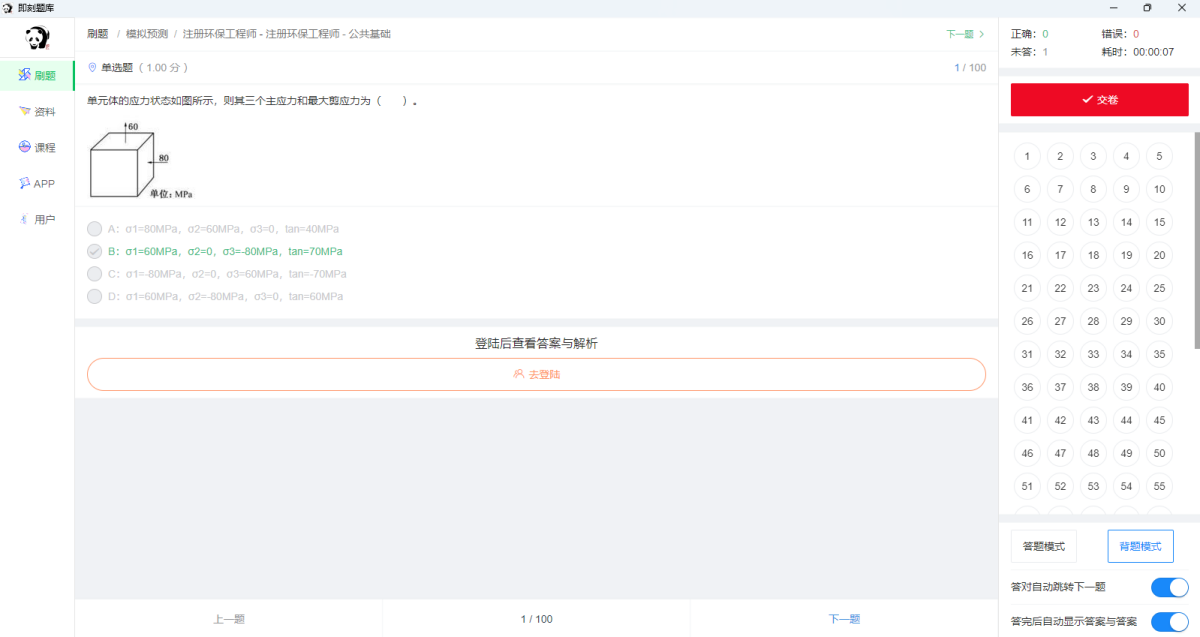Image resolution: width=1200 pixels, height=637 pixels.
Task: Switch to 背题模式 mode
Action: (1140, 547)
